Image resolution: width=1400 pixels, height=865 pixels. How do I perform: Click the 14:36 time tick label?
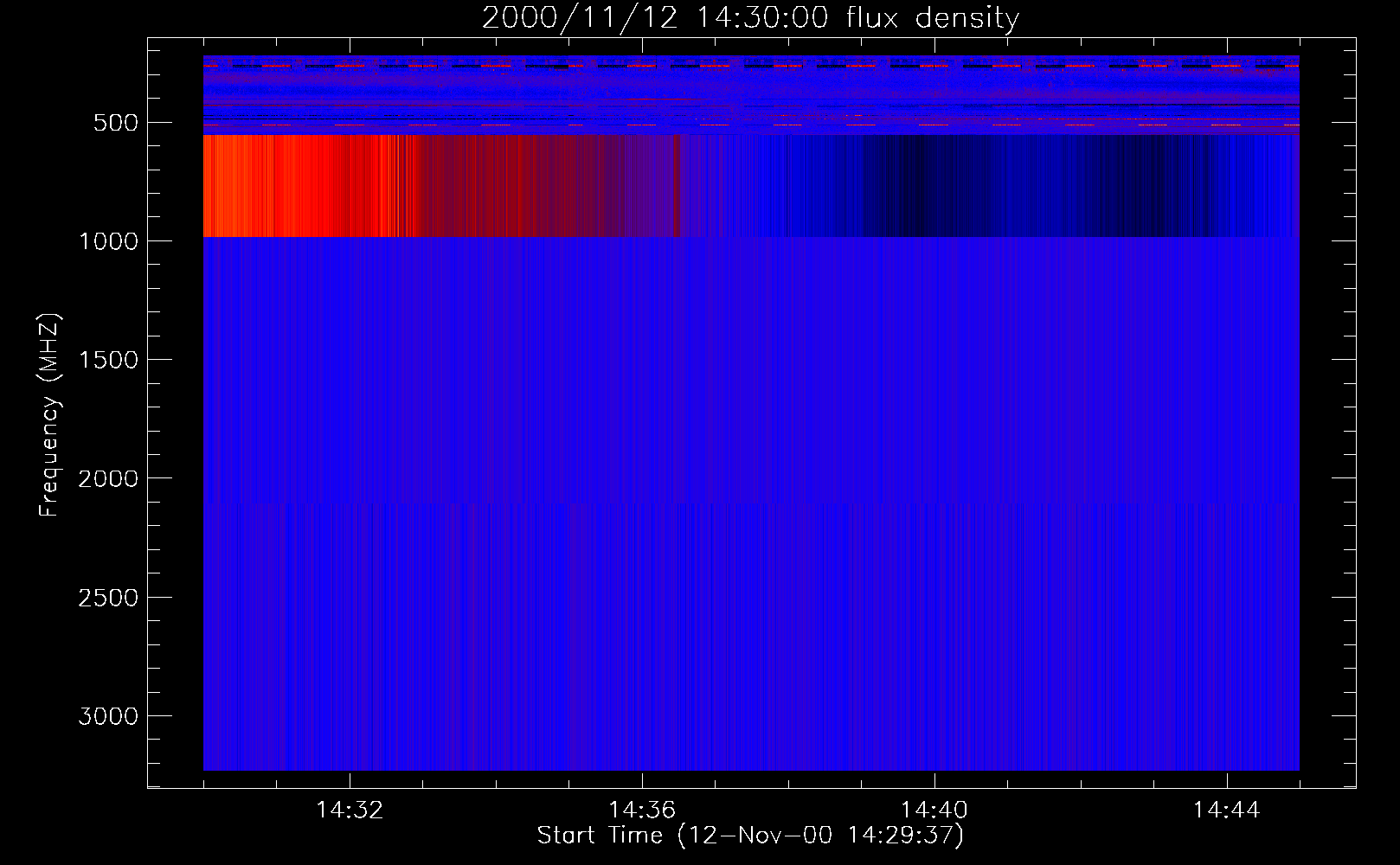pos(642,811)
